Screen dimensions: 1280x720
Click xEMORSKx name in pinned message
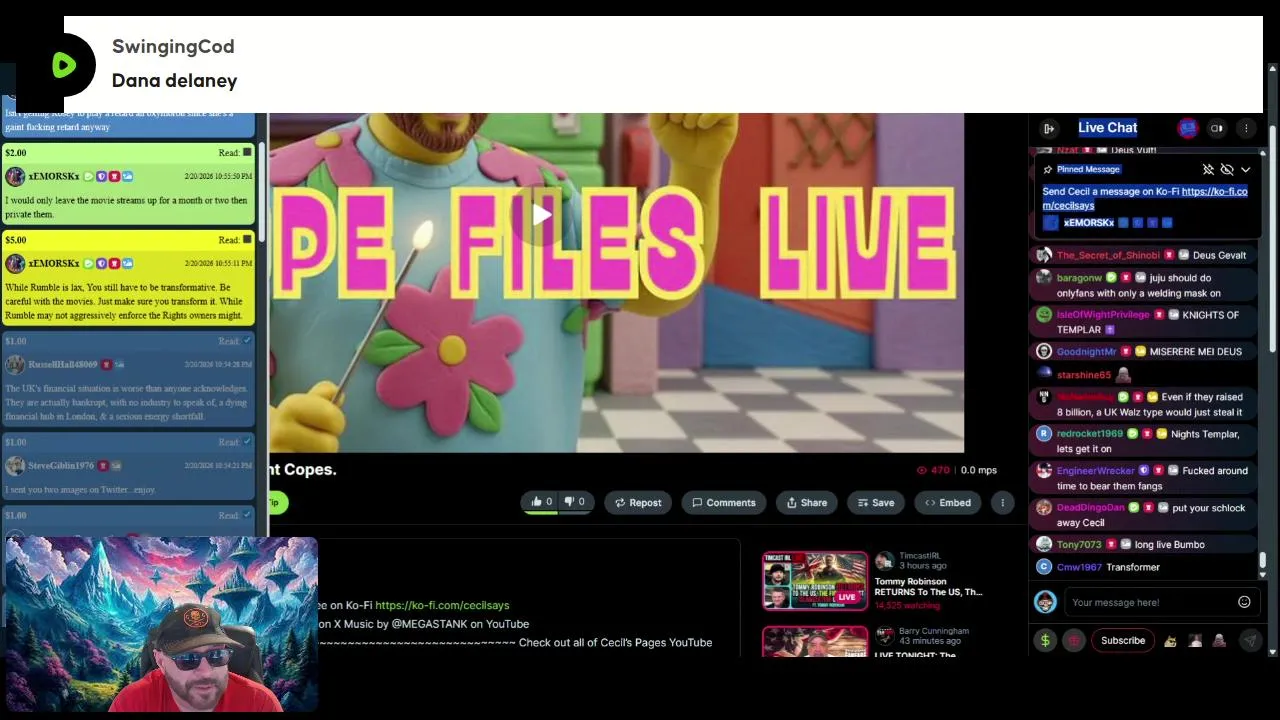tap(1088, 223)
